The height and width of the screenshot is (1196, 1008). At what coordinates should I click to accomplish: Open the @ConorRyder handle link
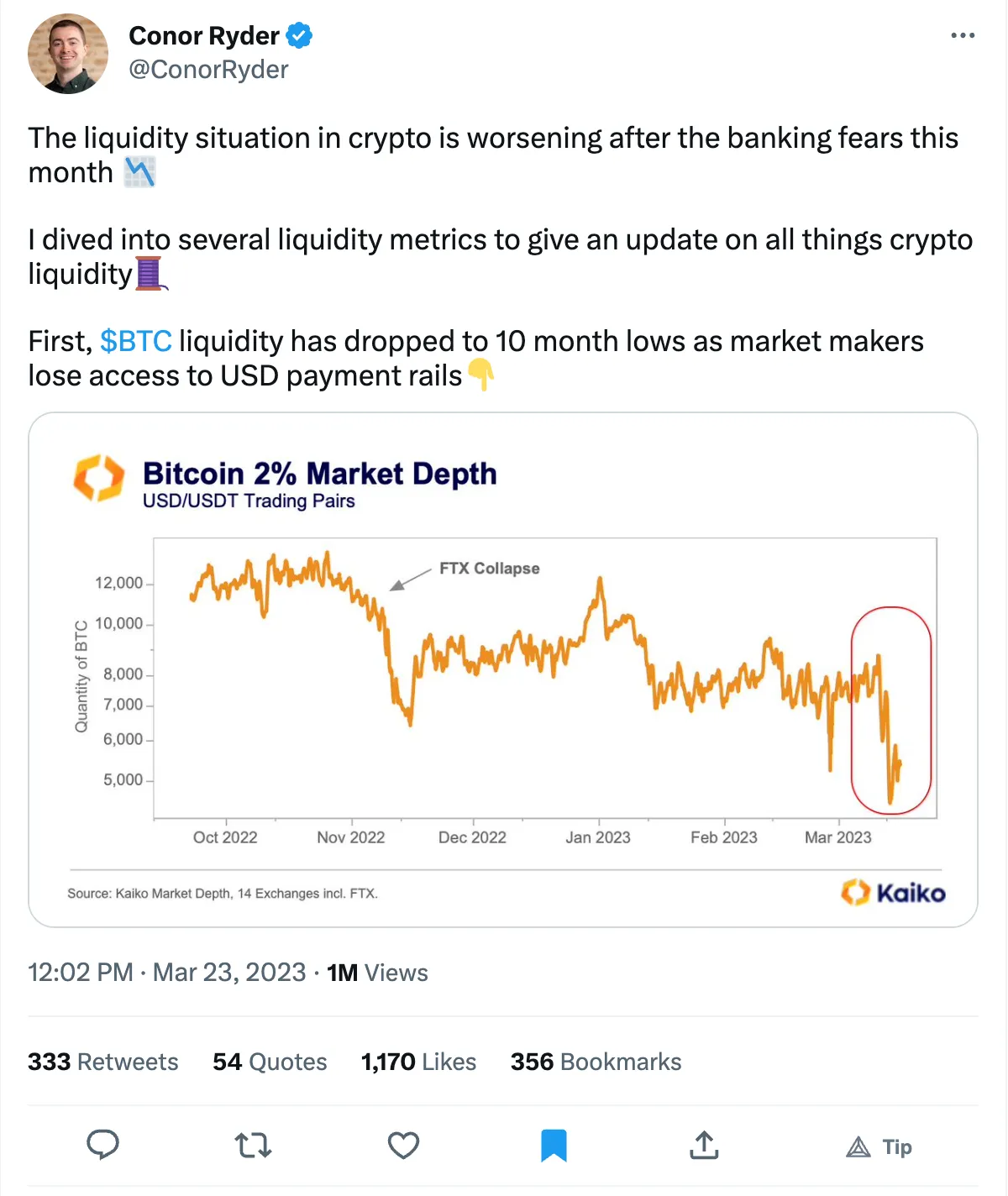208,70
